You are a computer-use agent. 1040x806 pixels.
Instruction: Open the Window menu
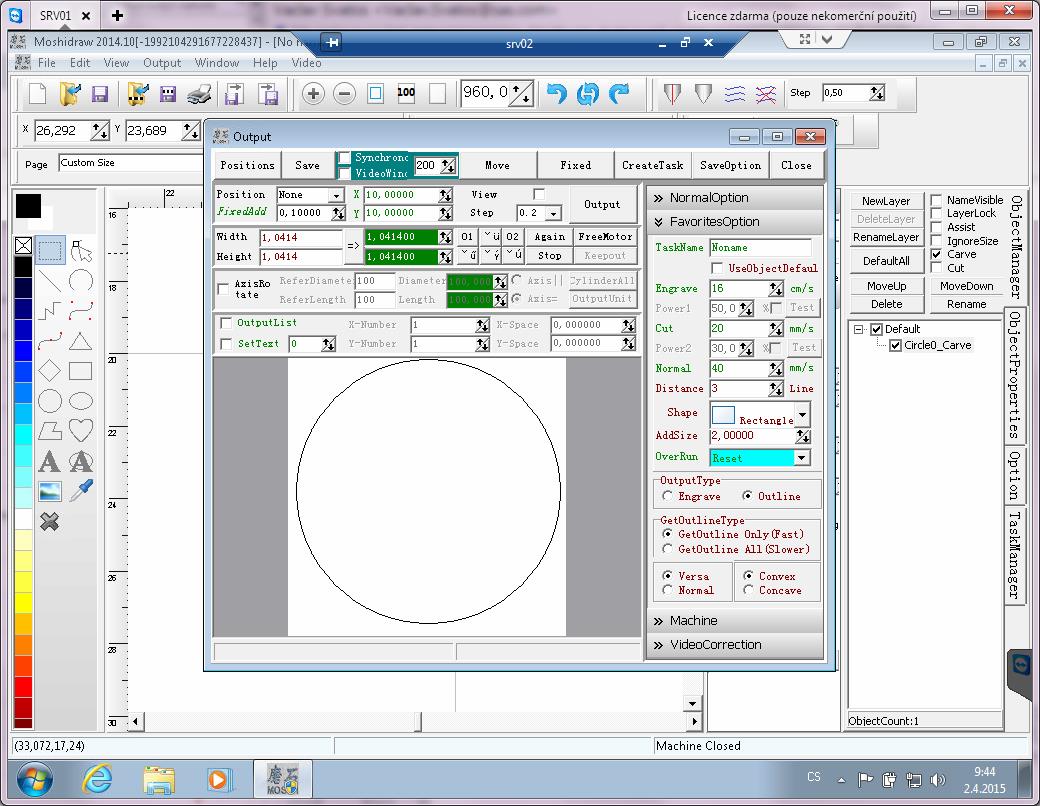[217, 63]
